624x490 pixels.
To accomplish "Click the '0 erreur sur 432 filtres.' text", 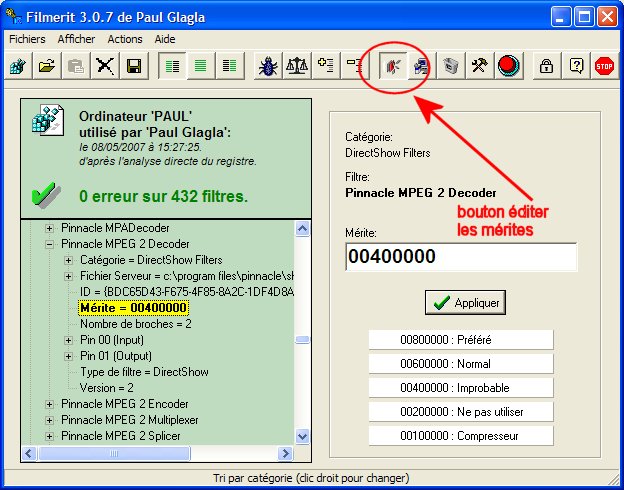I will pyautogui.click(x=164, y=196).
